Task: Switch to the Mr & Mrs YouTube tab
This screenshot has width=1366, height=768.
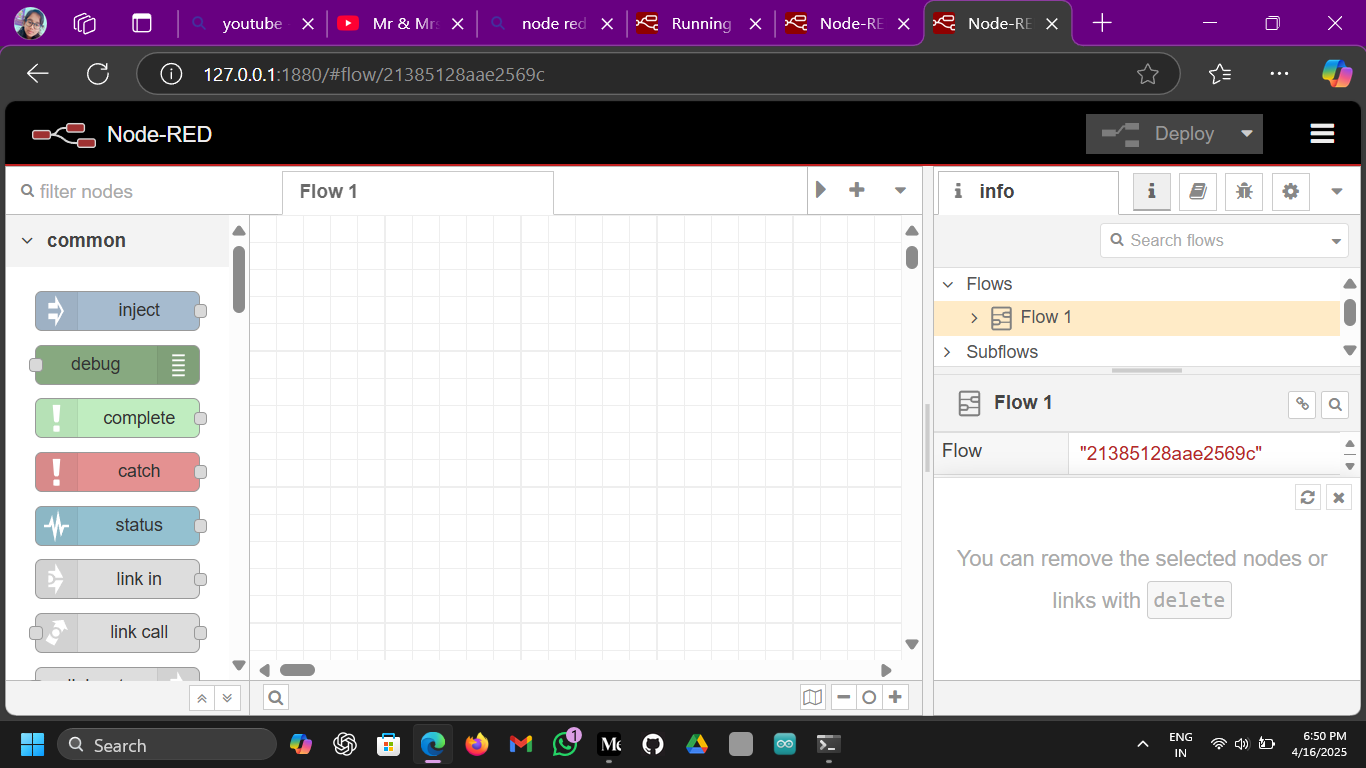Action: click(401, 23)
